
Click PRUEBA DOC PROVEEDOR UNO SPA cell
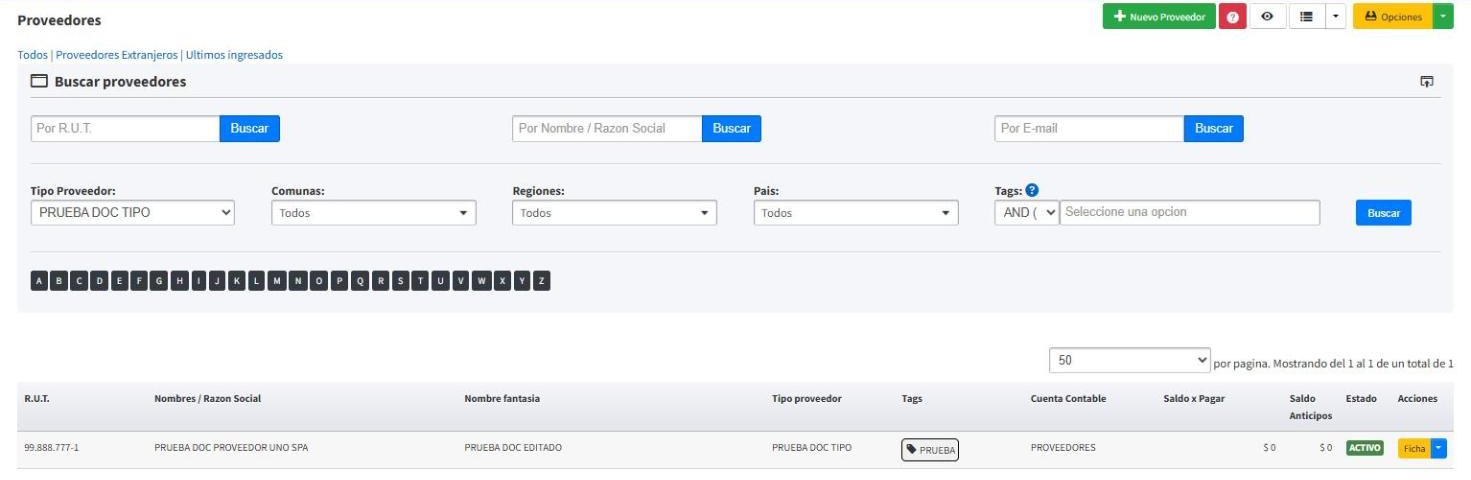pos(231,448)
